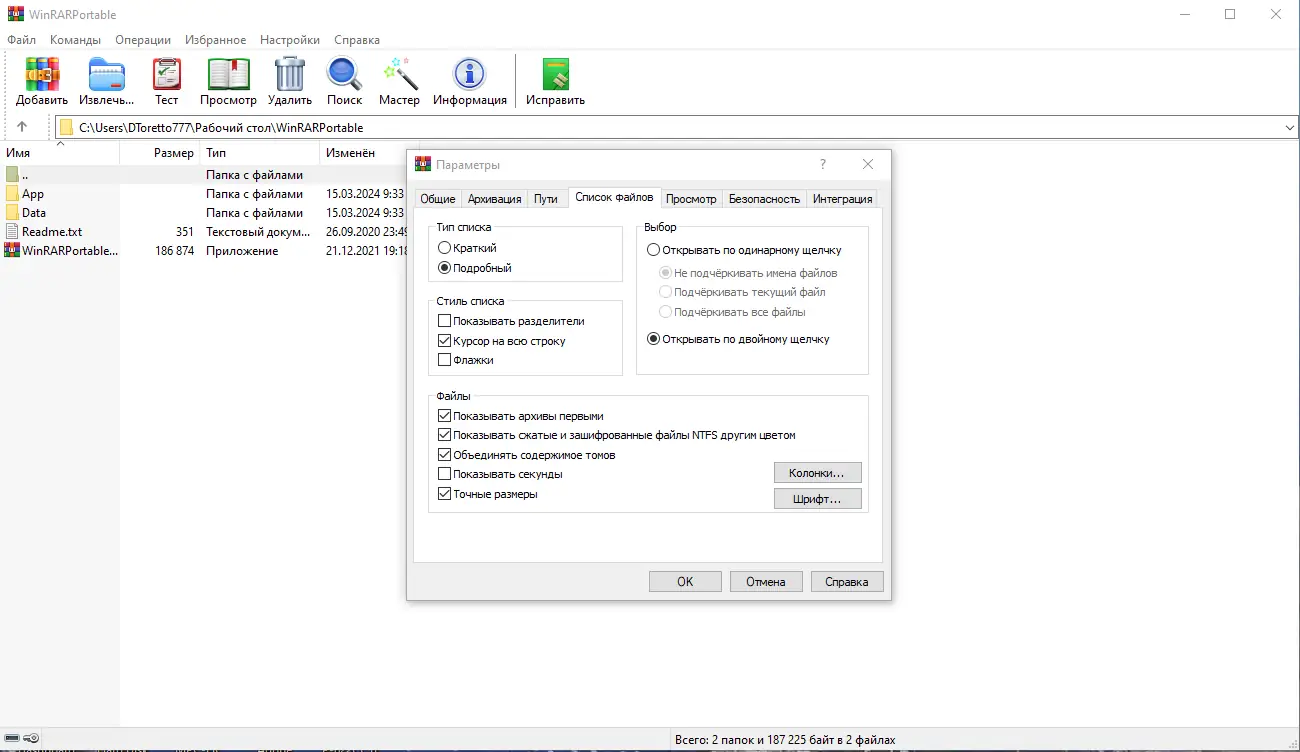1300x752 pixels.
Task: Open the Просмотр book icon in toolbar
Action: pyautogui.click(x=228, y=75)
